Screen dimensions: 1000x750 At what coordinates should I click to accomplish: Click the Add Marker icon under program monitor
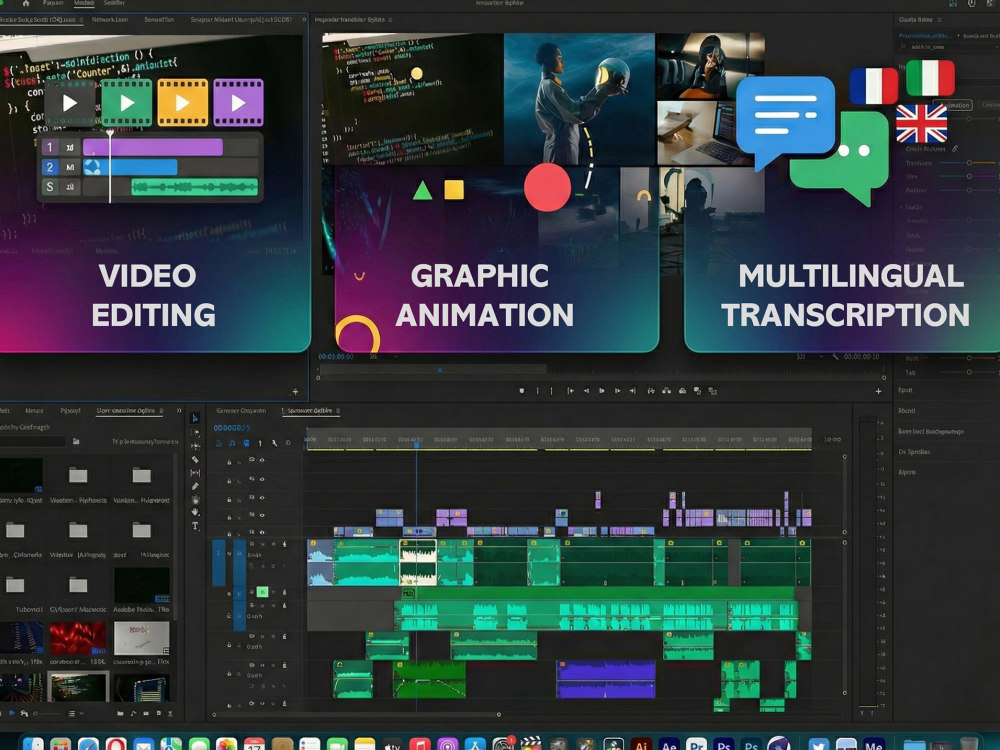522,391
